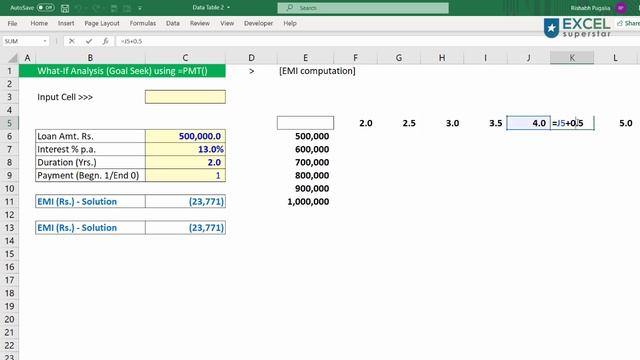Click cell G5 showing 2.5

399,123
